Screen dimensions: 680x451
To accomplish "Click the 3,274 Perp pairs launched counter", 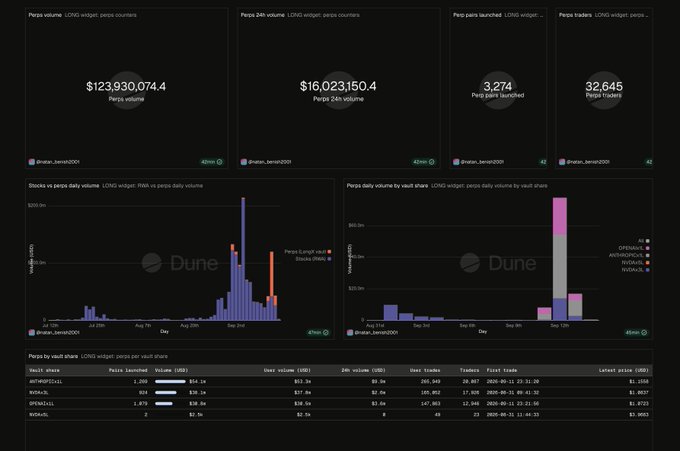I will pos(498,86).
